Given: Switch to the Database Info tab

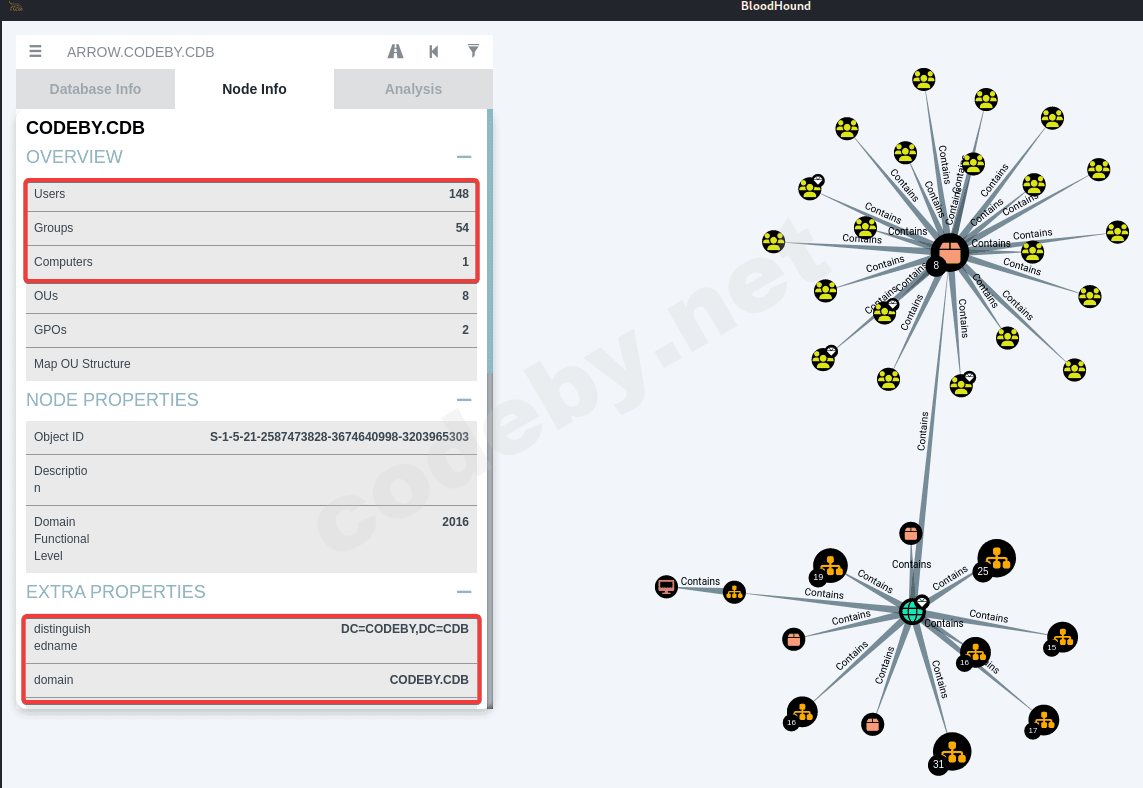Looking at the screenshot, I should (95, 89).
